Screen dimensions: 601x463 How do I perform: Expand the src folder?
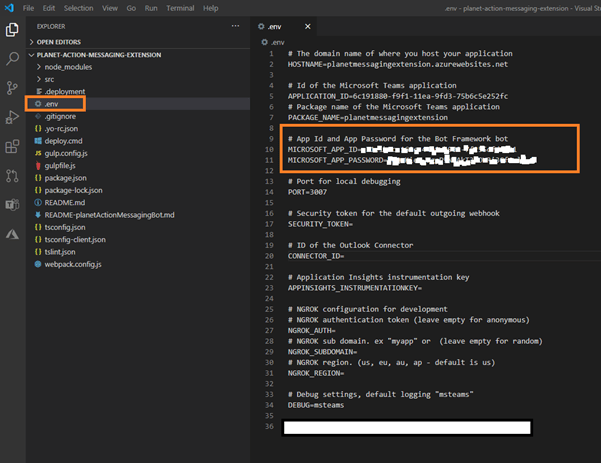pyautogui.click(x=50, y=77)
